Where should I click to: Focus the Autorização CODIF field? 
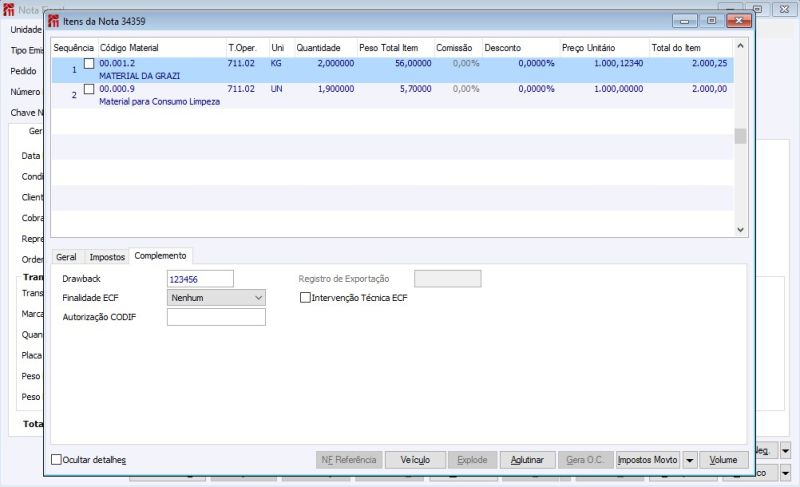pos(216,317)
